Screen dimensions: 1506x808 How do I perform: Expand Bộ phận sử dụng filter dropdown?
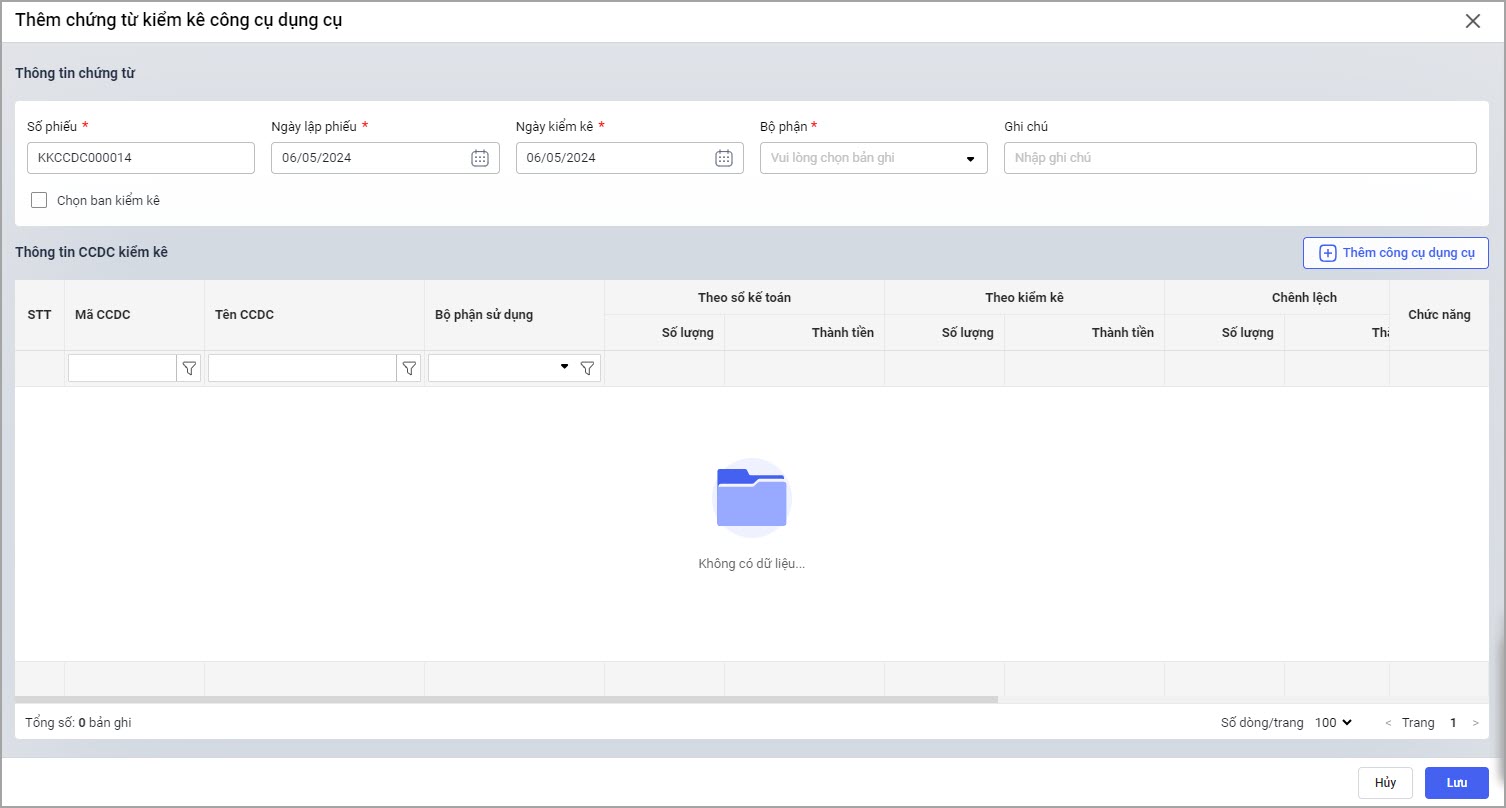tap(564, 368)
